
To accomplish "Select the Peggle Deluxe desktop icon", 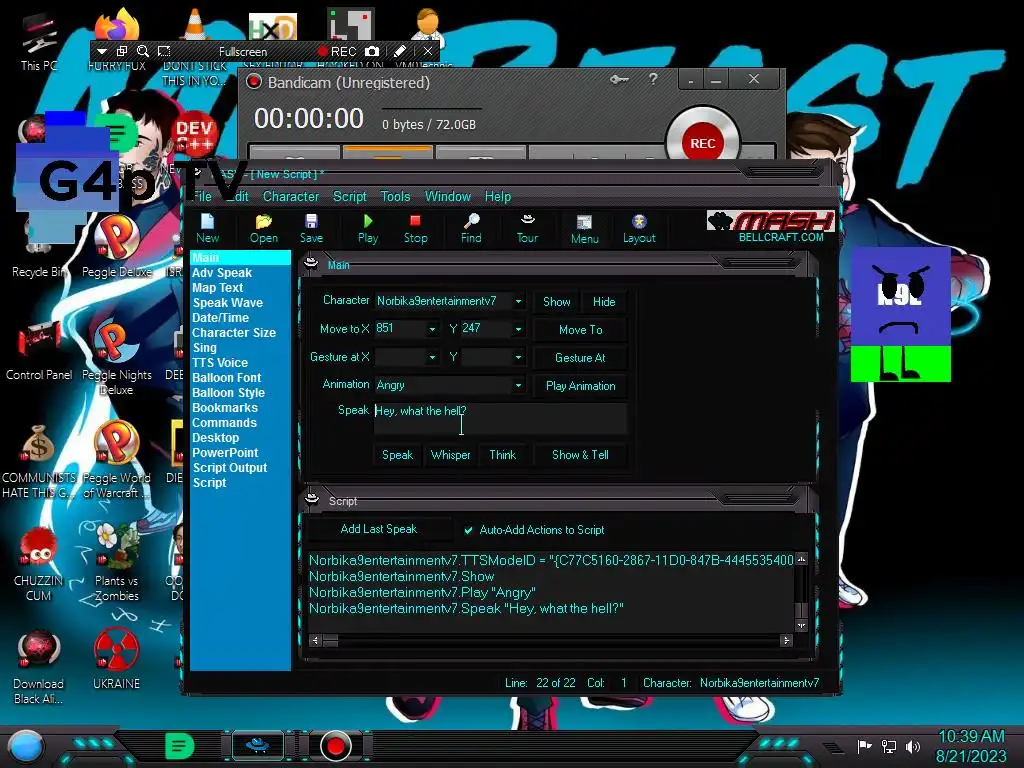I will pyautogui.click(x=116, y=246).
